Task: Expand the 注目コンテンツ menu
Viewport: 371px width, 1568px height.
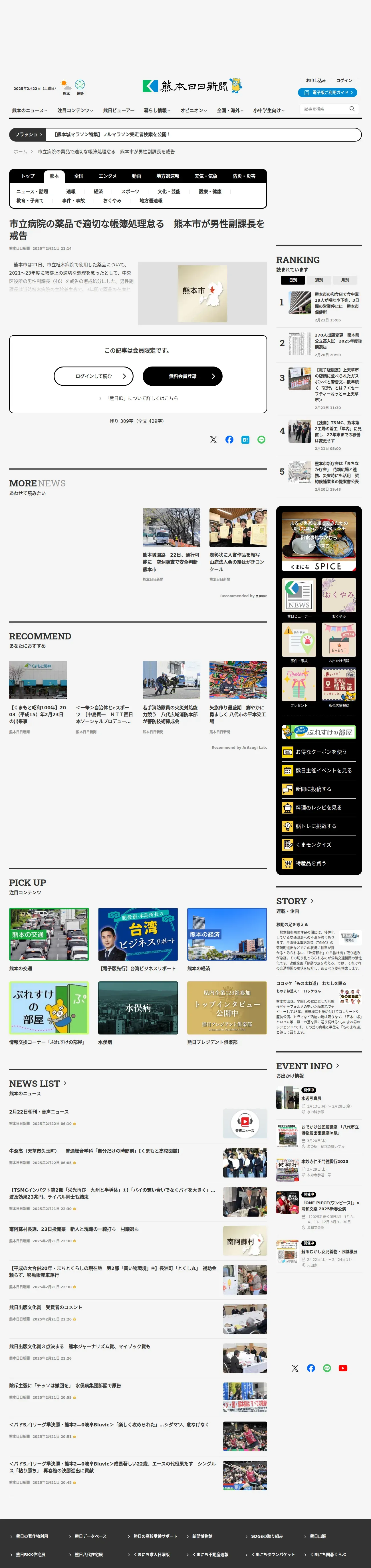Action: pos(75,110)
